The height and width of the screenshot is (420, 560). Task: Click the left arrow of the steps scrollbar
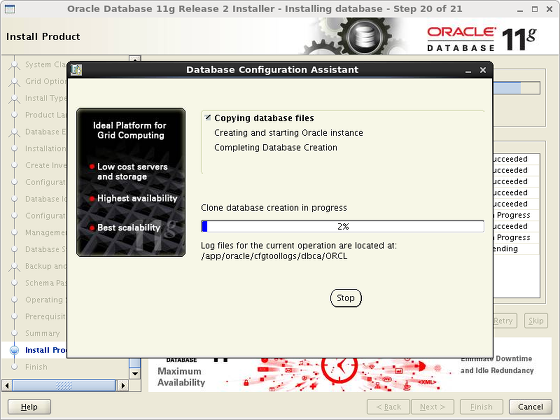coord(7,386)
